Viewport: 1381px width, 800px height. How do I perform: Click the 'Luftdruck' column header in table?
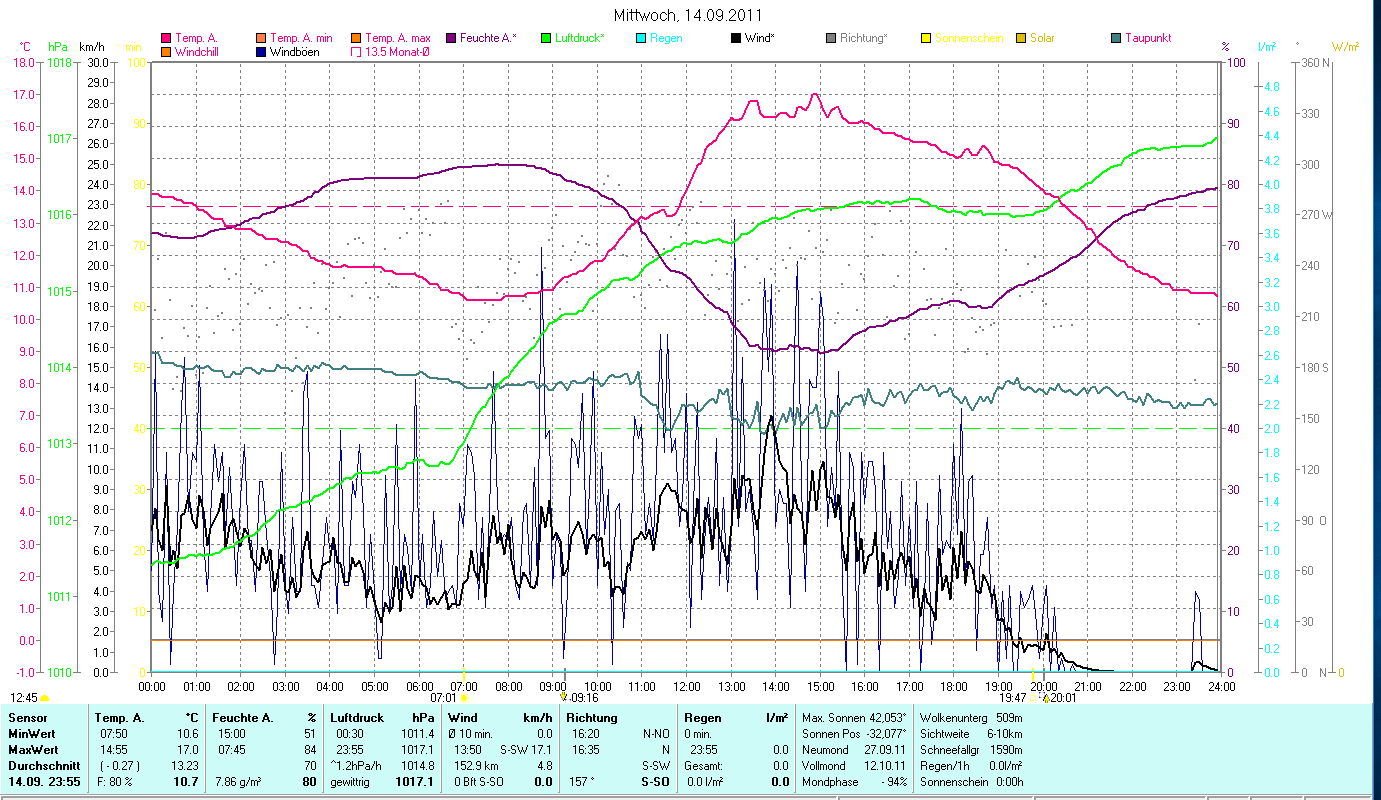click(357, 718)
